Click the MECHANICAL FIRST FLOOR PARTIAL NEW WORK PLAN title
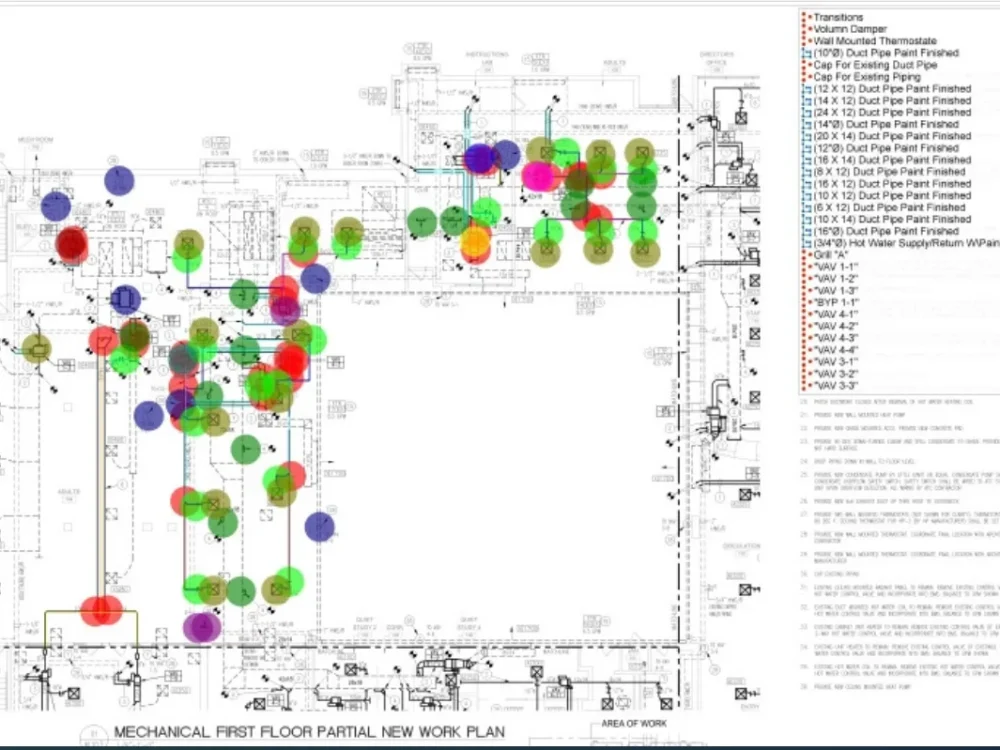The height and width of the screenshot is (750, 1000). [310, 731]
